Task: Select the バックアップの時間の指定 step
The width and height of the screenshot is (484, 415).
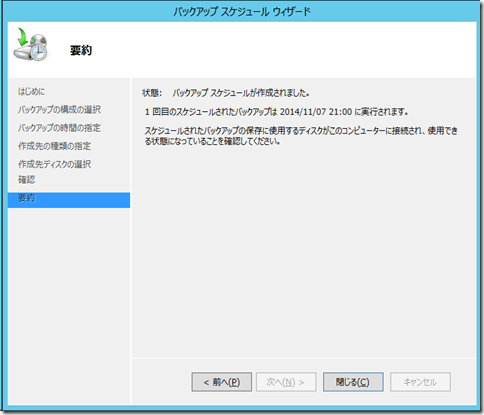Action: 59,128
